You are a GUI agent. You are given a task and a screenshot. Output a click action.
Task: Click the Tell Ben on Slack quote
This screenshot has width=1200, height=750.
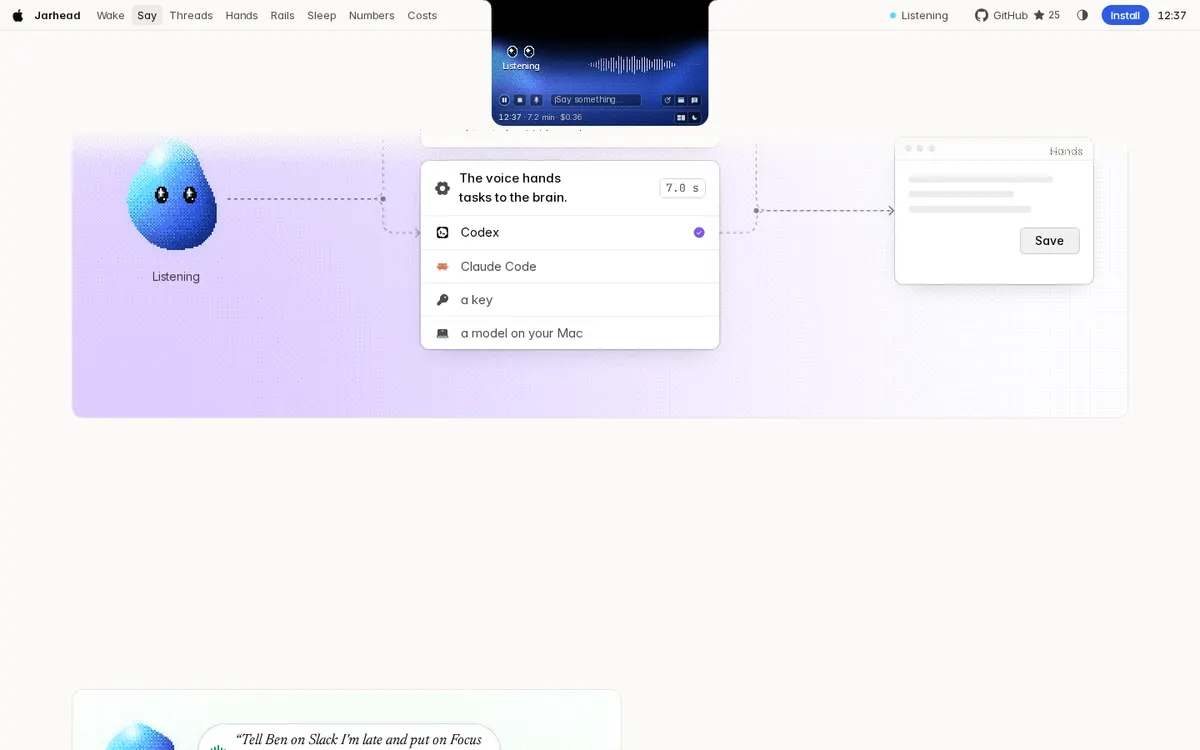[359, 740]
